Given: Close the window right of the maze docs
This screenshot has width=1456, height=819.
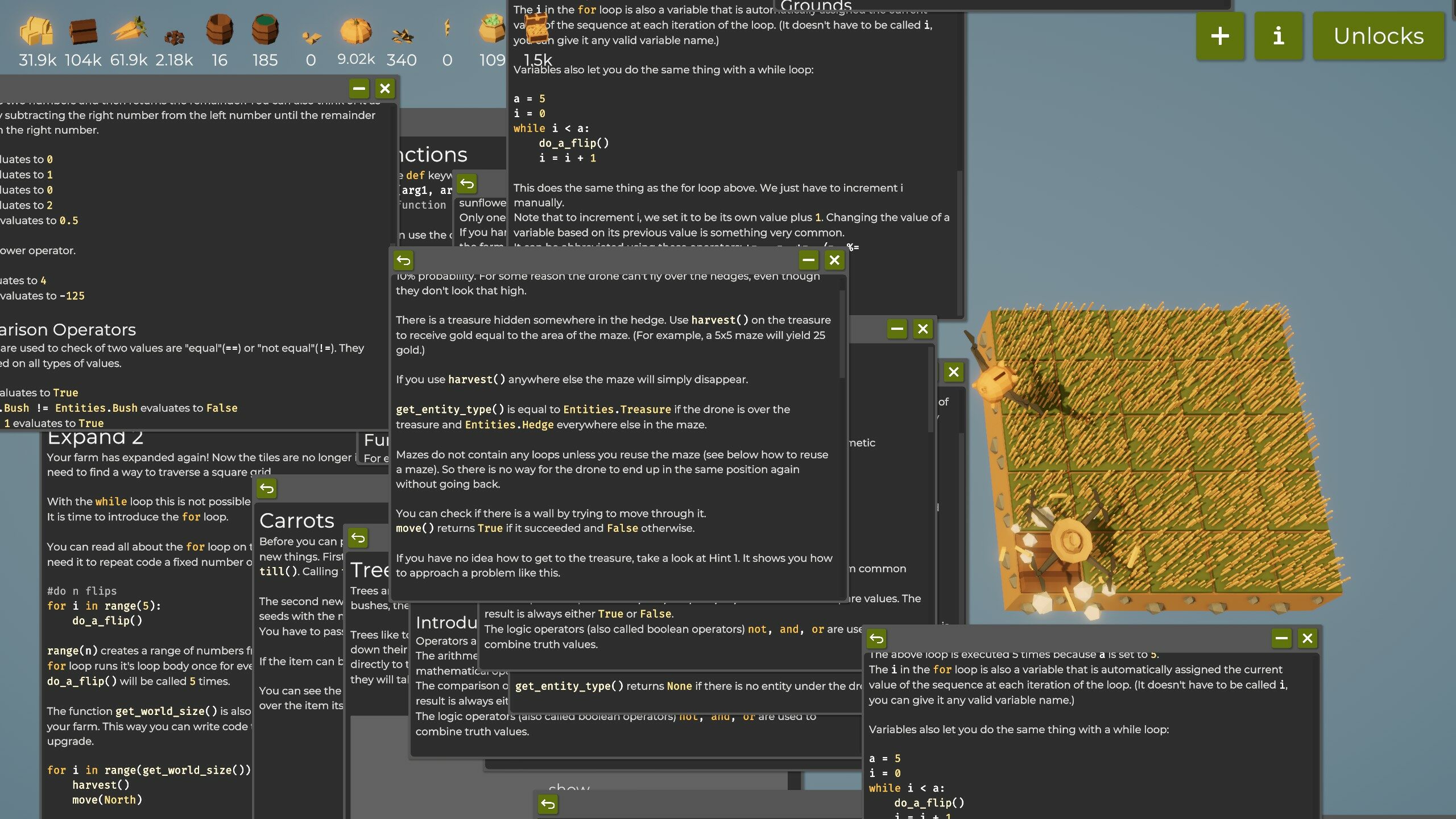Looking at the screenshot, I should pyautogui.click(x=923, y=329).
